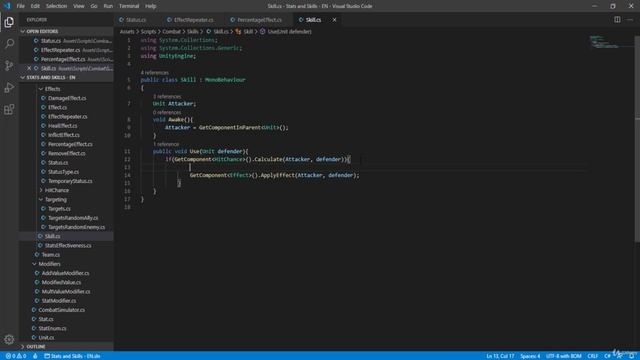Viewport: 640px width, 360px height.
Task: Collapse the Targeting folder
Action: 56,200
